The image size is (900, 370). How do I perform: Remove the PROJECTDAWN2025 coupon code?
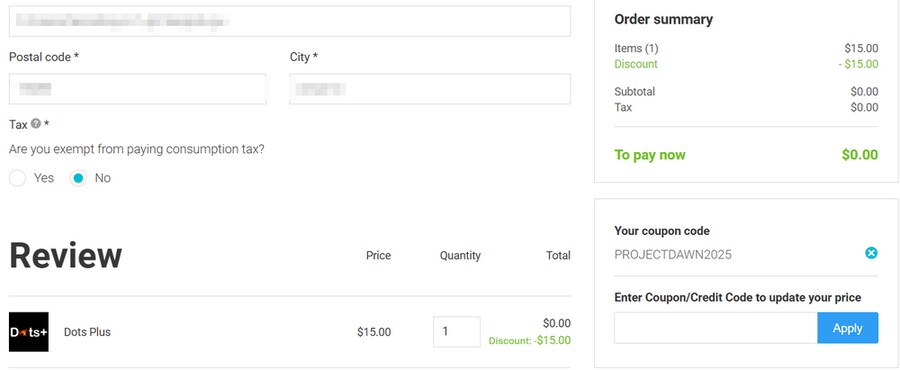871,253
